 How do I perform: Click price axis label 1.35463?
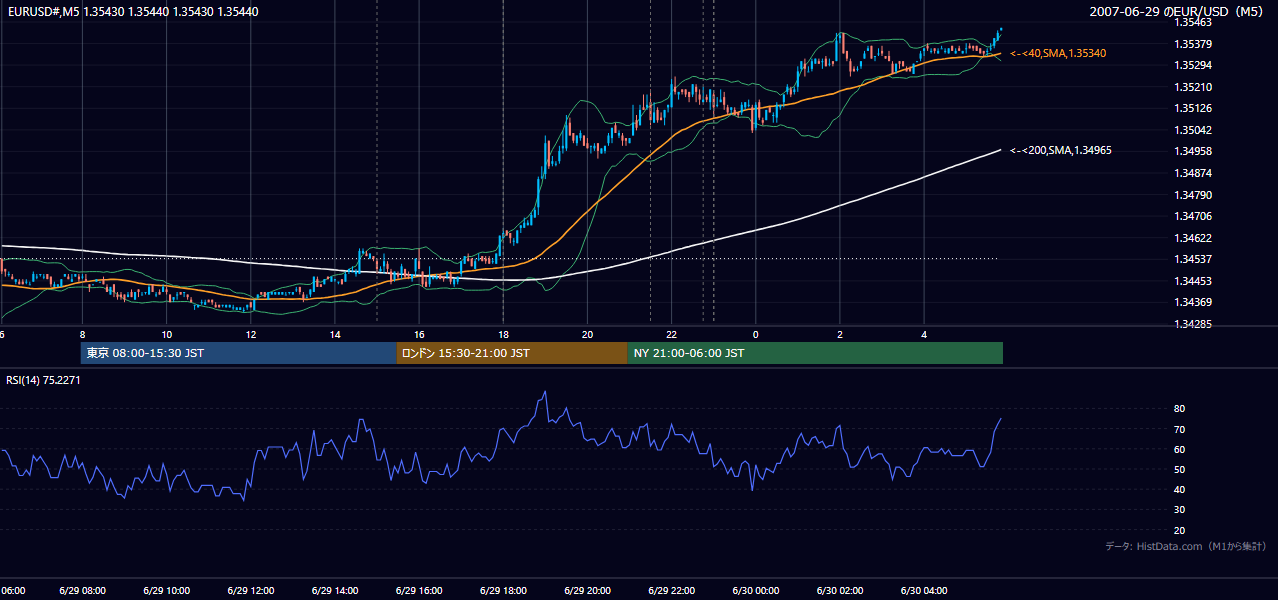1194,22
